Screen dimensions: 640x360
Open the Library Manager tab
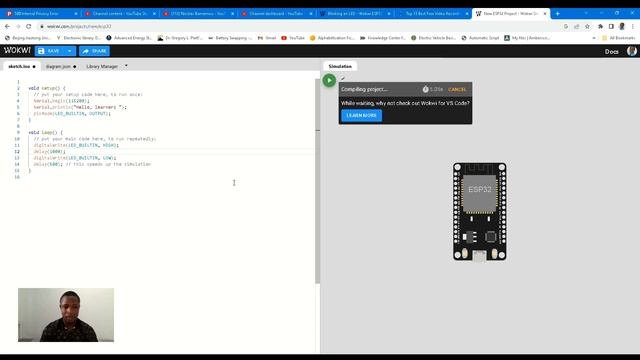[x=102, y=66]
